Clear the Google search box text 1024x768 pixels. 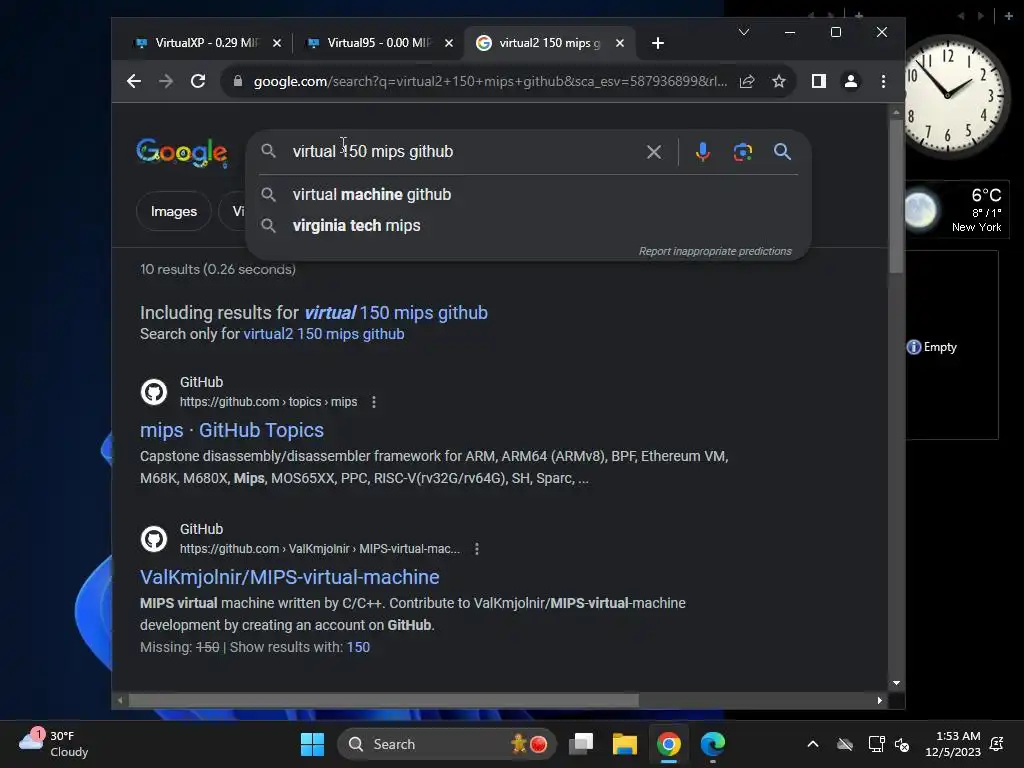654,152
